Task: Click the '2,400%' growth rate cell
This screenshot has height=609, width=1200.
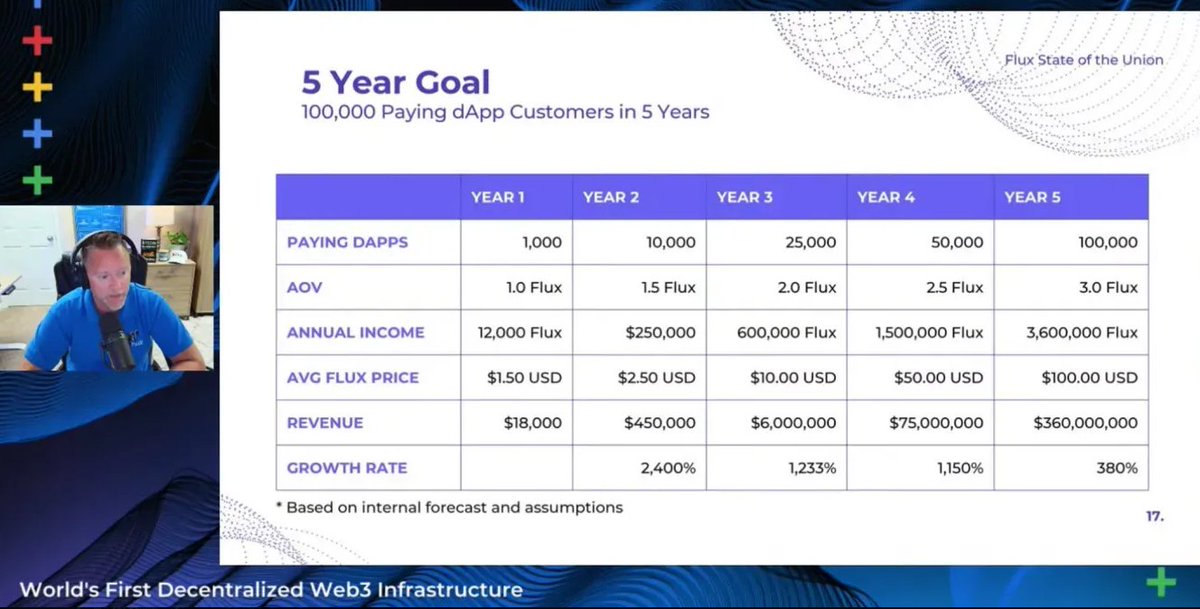Action: click(x=639, y=468)
